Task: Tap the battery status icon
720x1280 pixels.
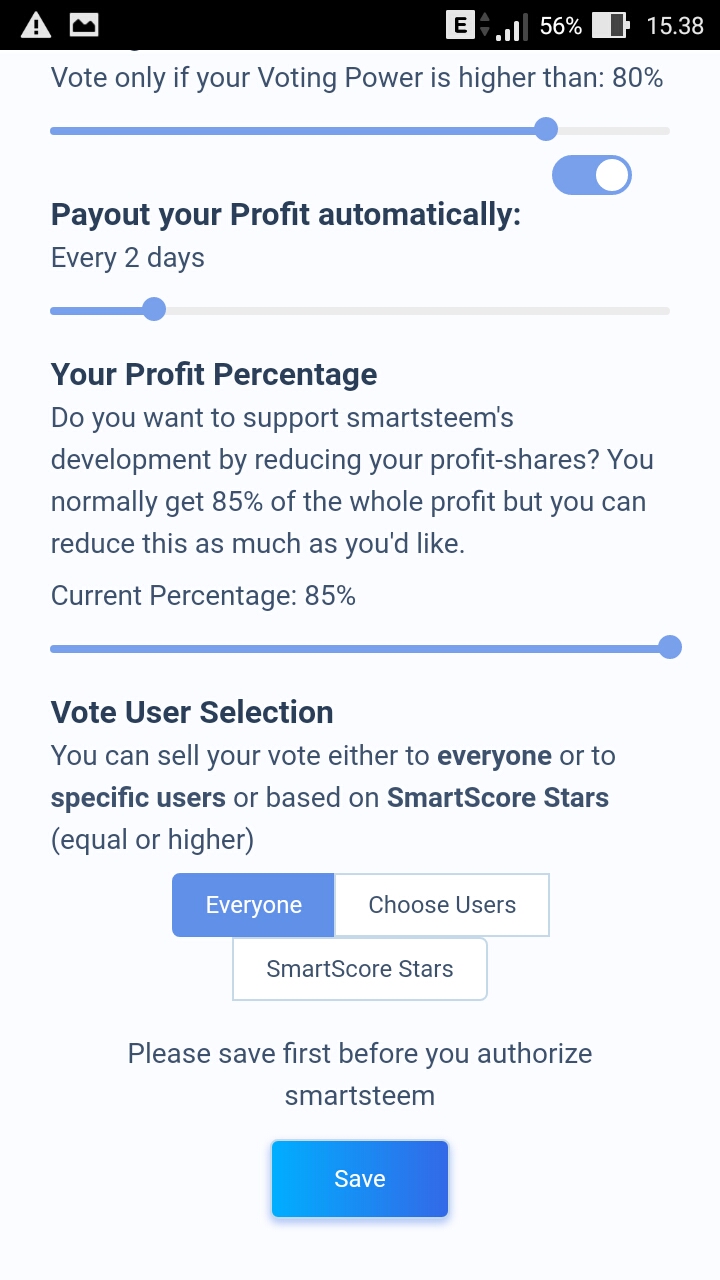Action: (x=609, y=25)
